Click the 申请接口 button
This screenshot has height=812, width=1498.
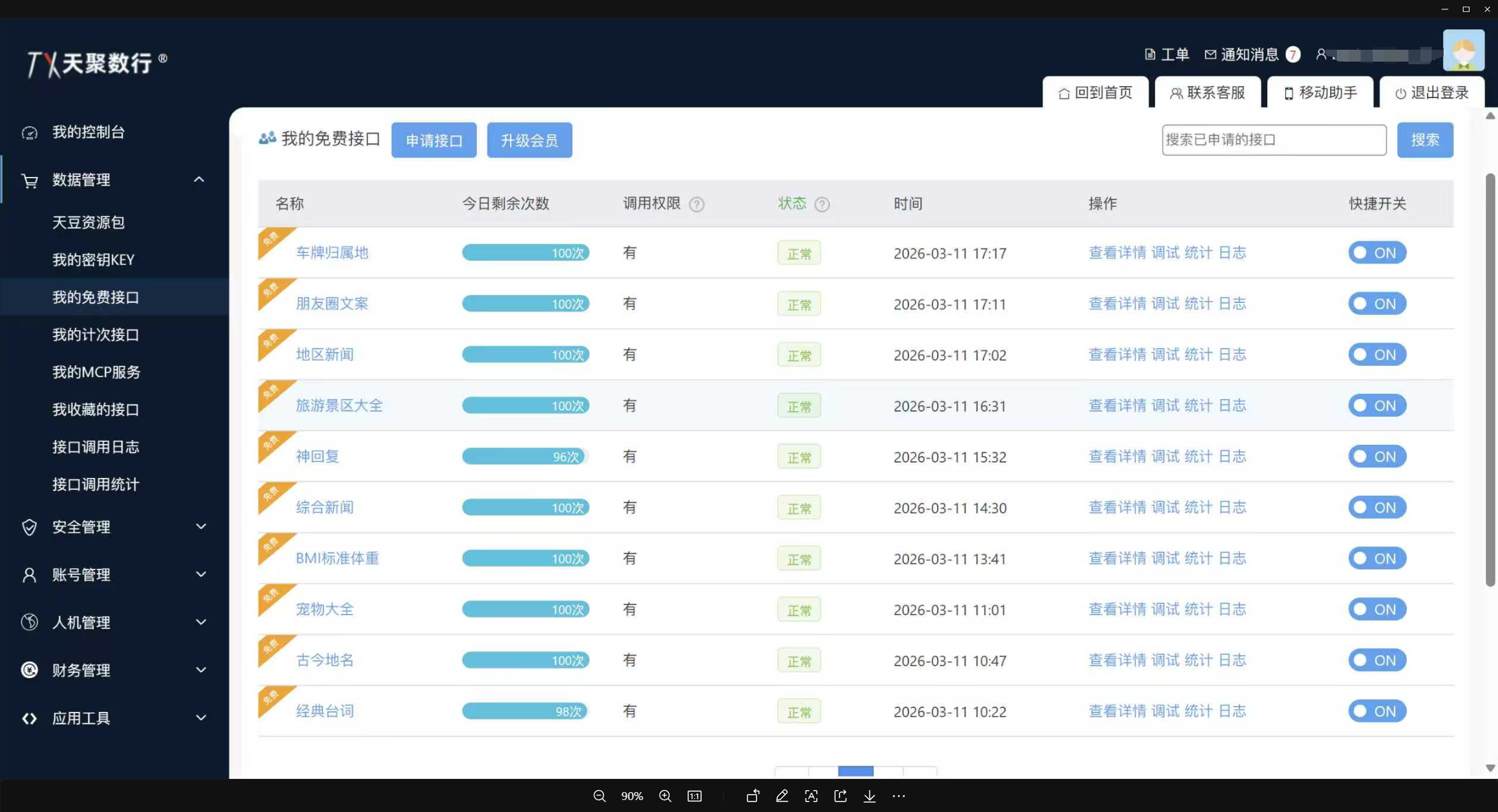(434, 140)
